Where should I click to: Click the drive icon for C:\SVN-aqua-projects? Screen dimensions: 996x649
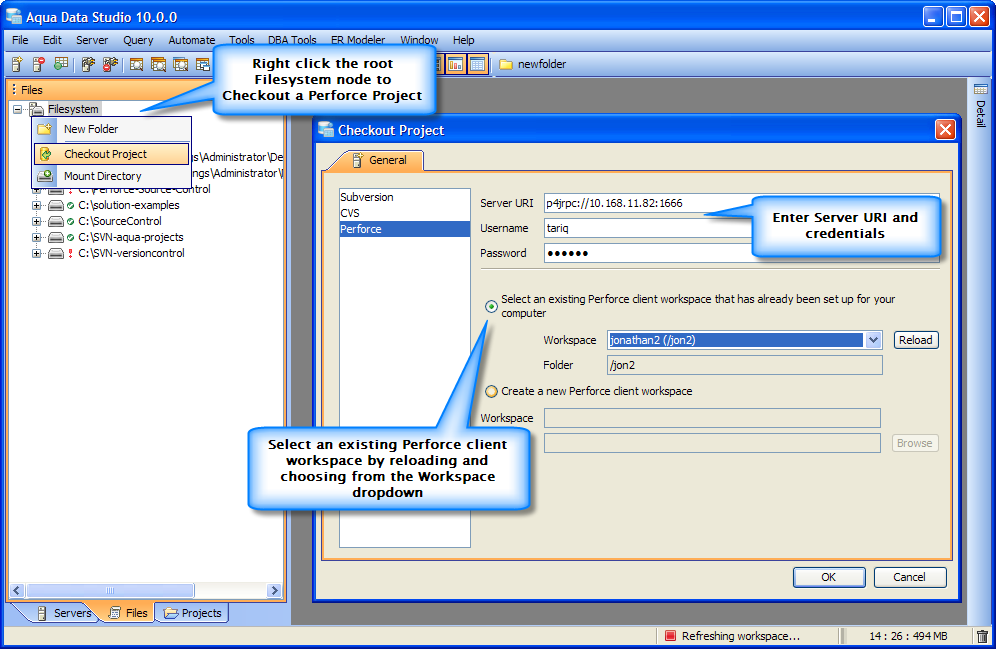pos(56,237)
